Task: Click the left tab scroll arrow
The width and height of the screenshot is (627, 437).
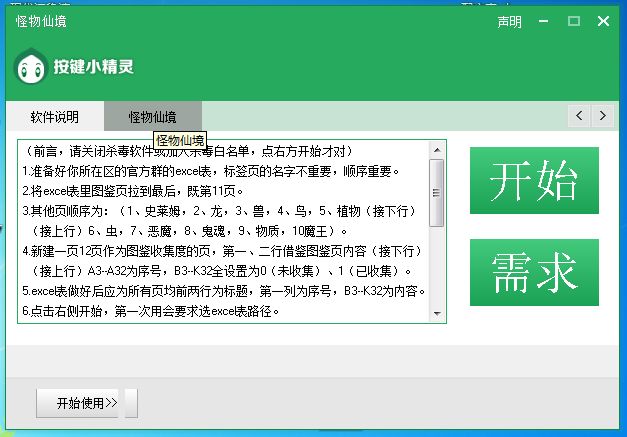Action: coord(579,116)
